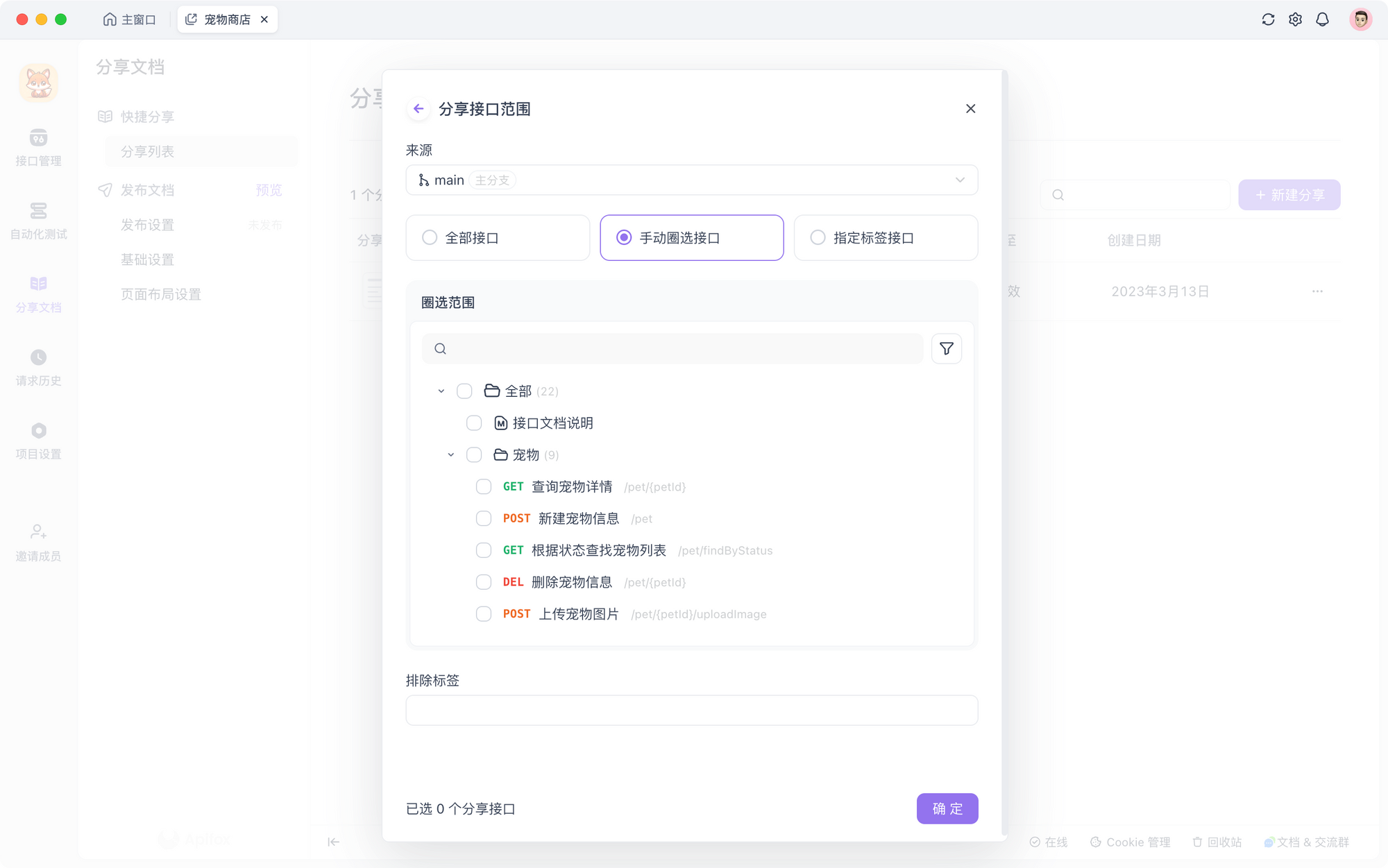Screen dimensions: 1388x868
Task: Open 分享文档 in left sidebar
Action: coord(38,294)
